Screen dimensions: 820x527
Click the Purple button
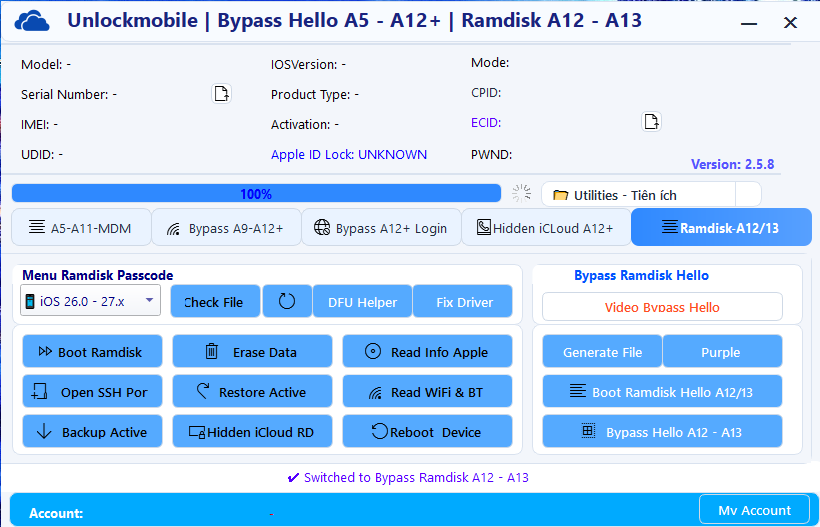pos(722,352)
